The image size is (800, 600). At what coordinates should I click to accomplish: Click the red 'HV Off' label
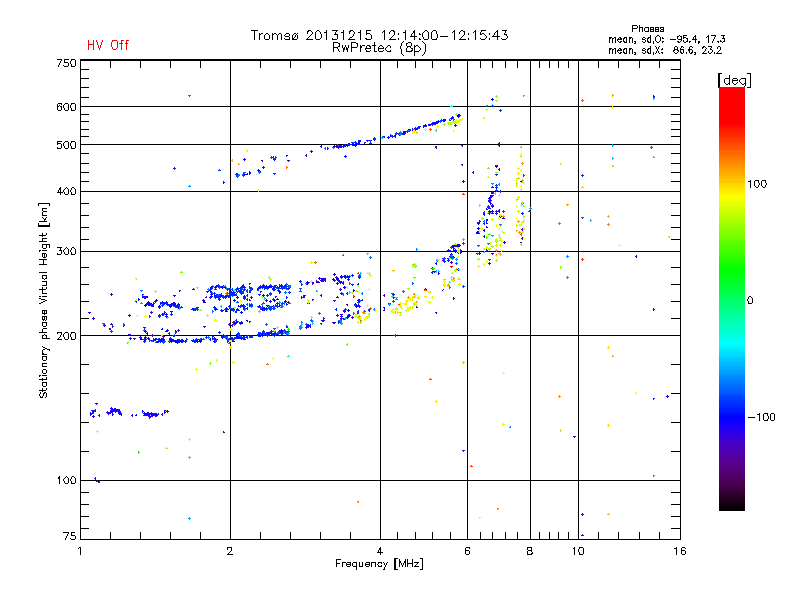(108, 45)
